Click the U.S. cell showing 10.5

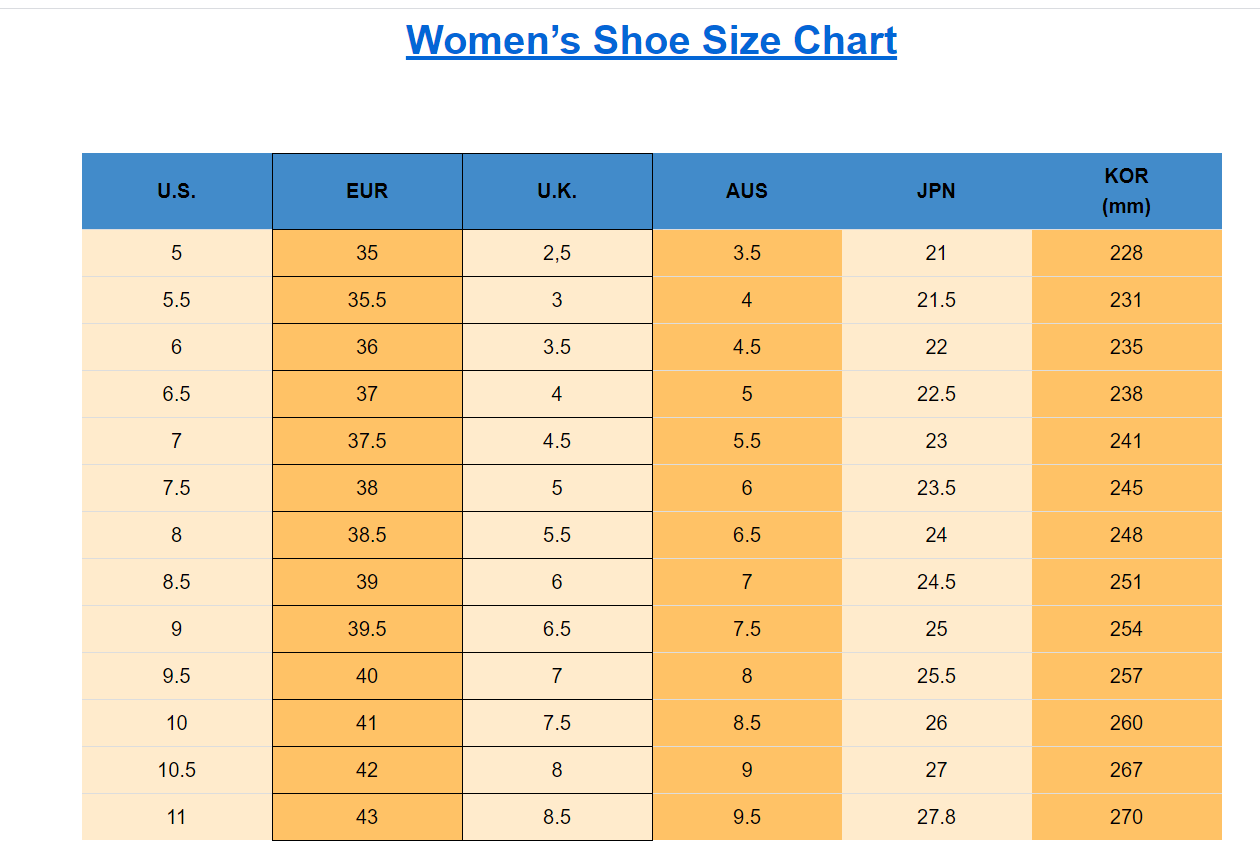click(177, 770)
